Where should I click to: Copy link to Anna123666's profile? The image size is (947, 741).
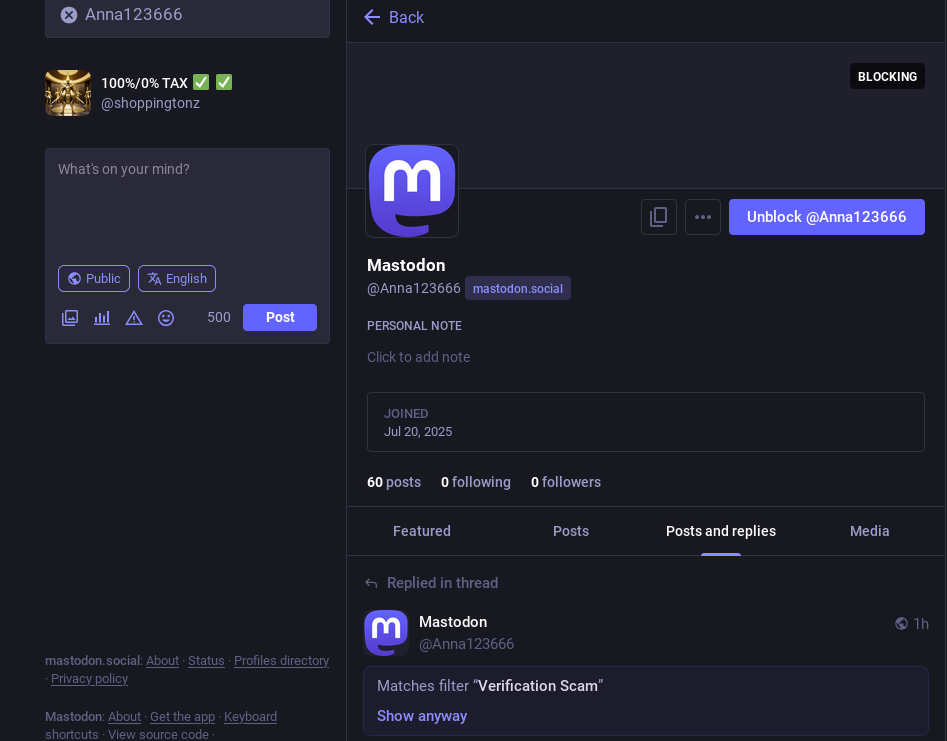(658, 217)
